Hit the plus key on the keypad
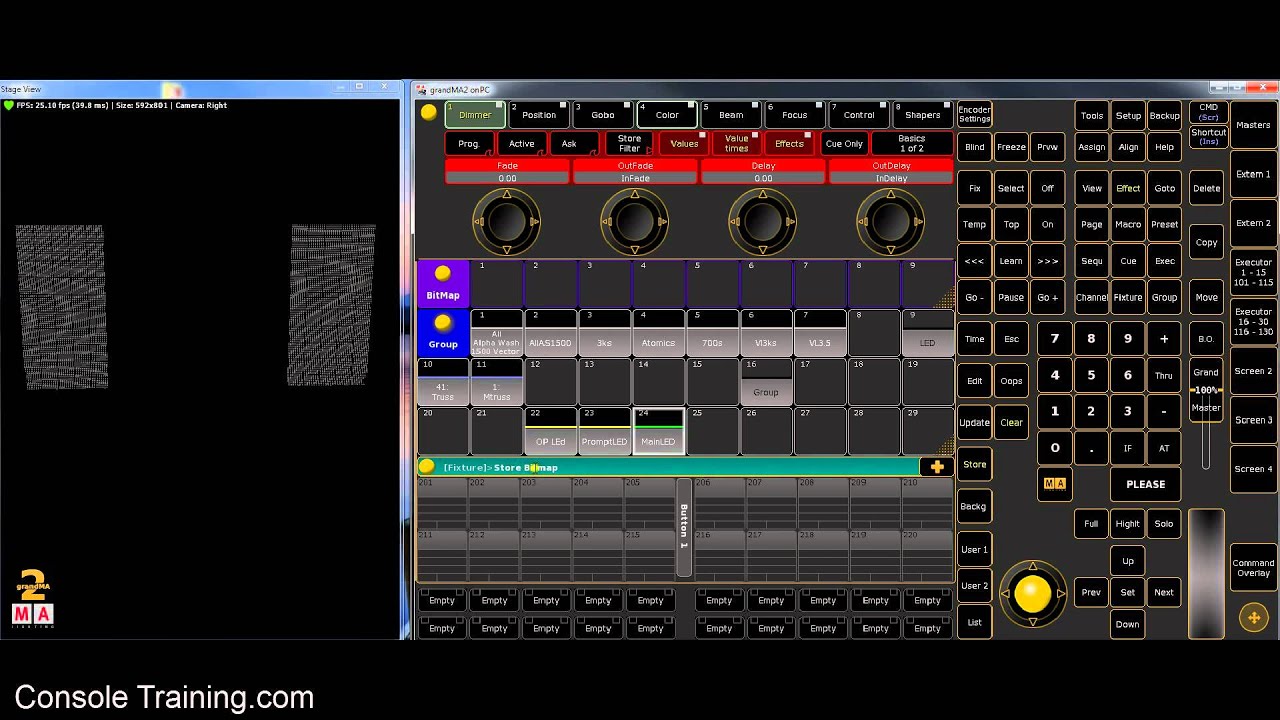Image resolution: width=1280 pixels, height=720 pixels. (x=1164, y=339)
